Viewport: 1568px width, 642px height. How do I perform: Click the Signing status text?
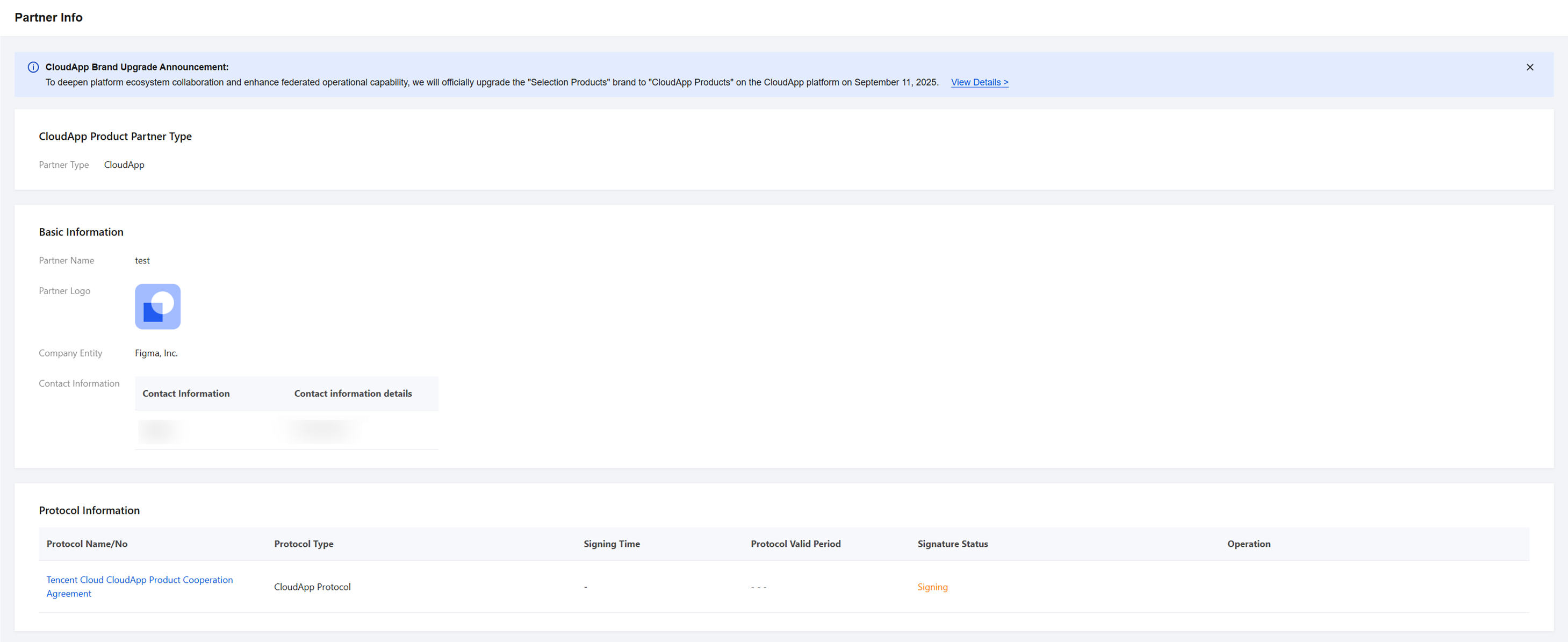coord(932,587)
